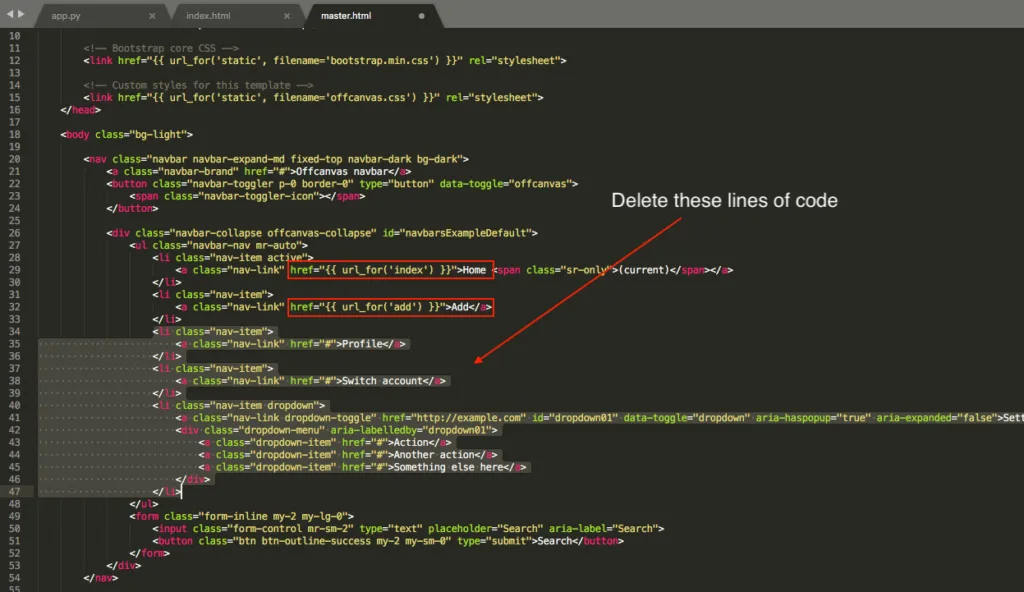Screen dimensions: 1024x592
Task: Click 'Switch account' text on line 38
Action: coord(382,381)
